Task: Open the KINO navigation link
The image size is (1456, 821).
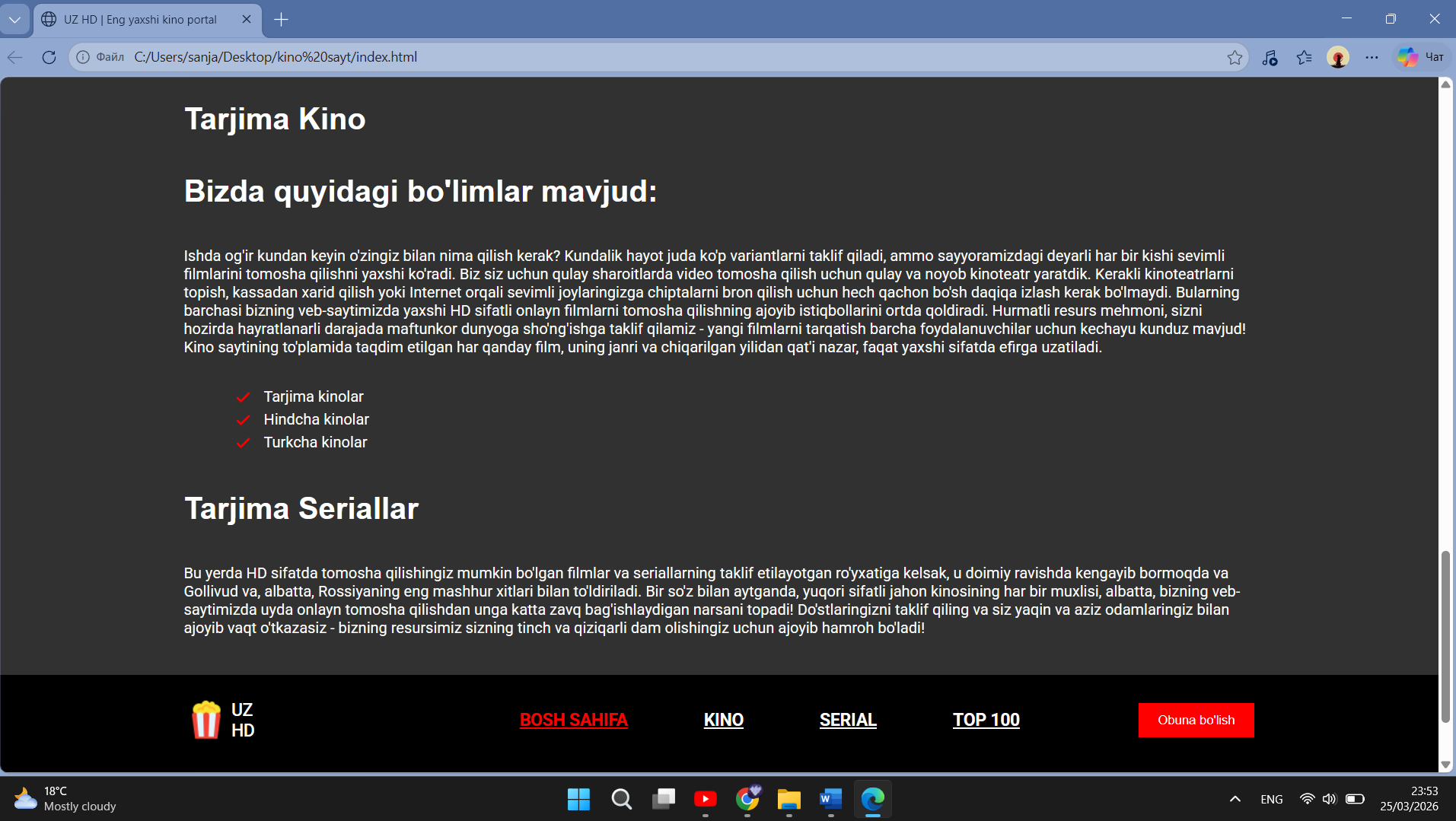Action: pos(723,720)
